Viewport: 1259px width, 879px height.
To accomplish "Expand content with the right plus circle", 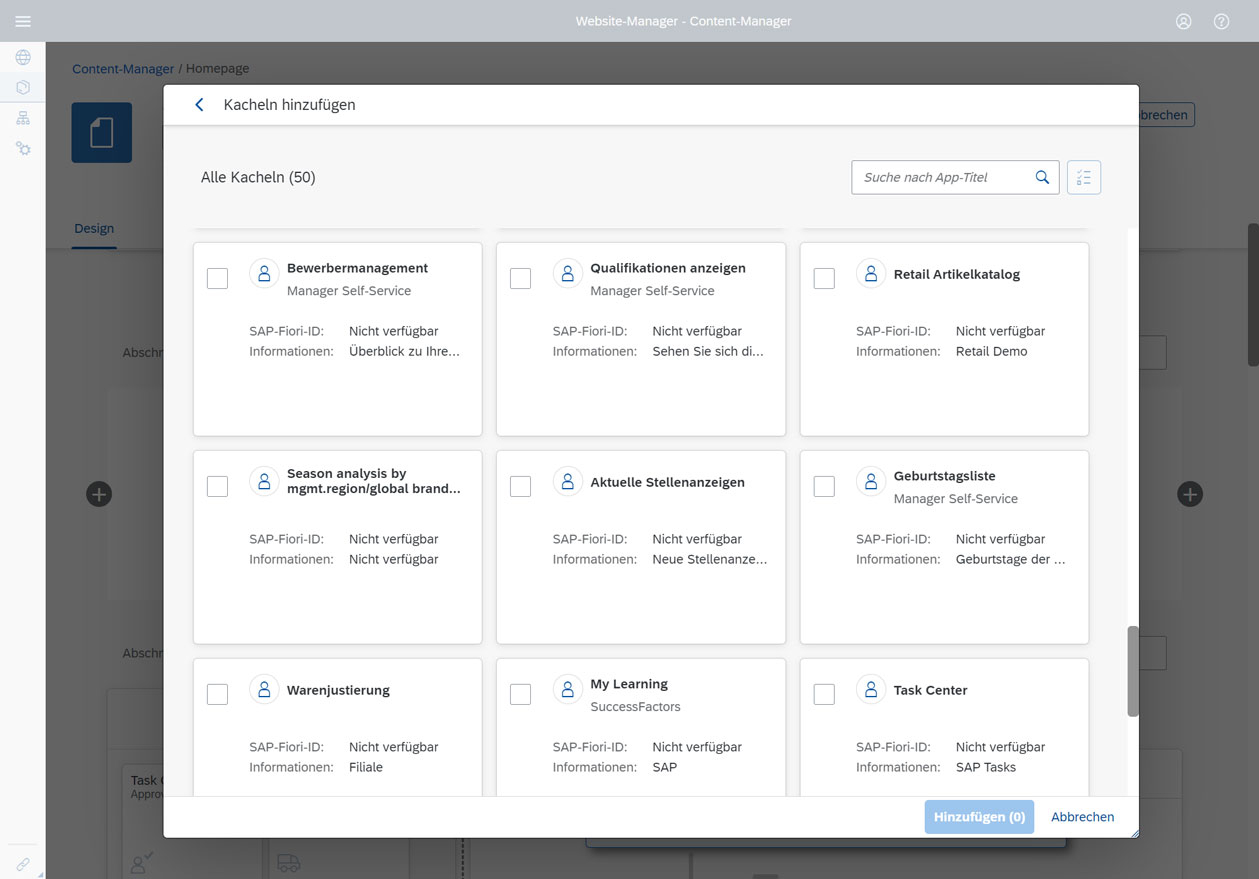I will pyautogui.click(x=1189, y=494).
